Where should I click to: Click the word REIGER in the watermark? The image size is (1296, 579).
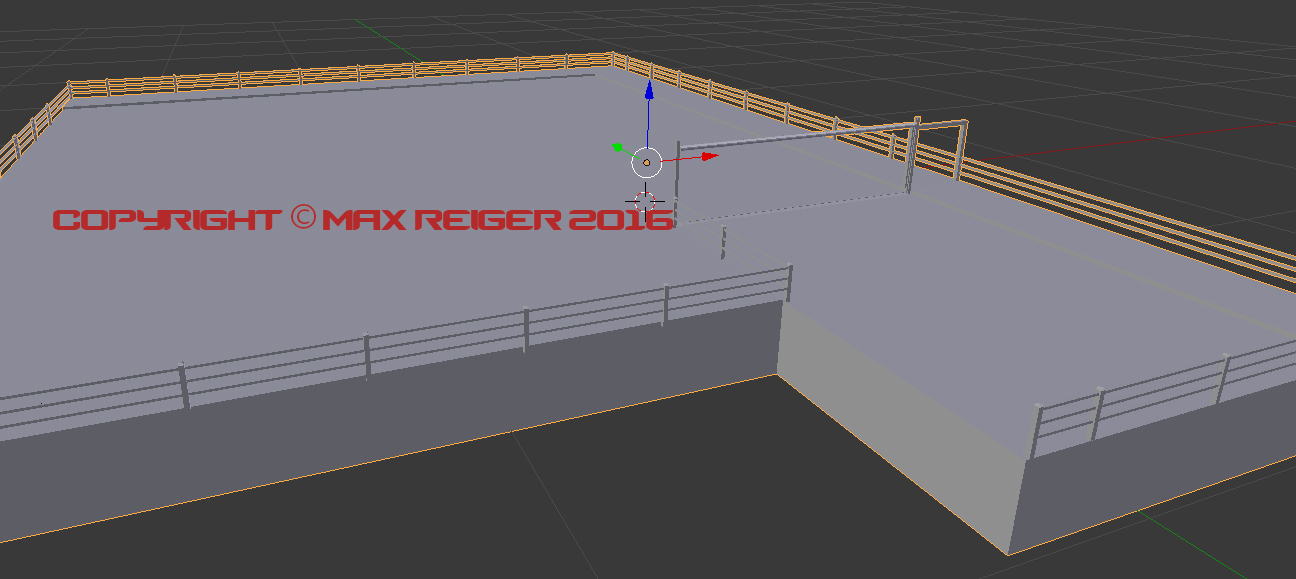[487, 219]
